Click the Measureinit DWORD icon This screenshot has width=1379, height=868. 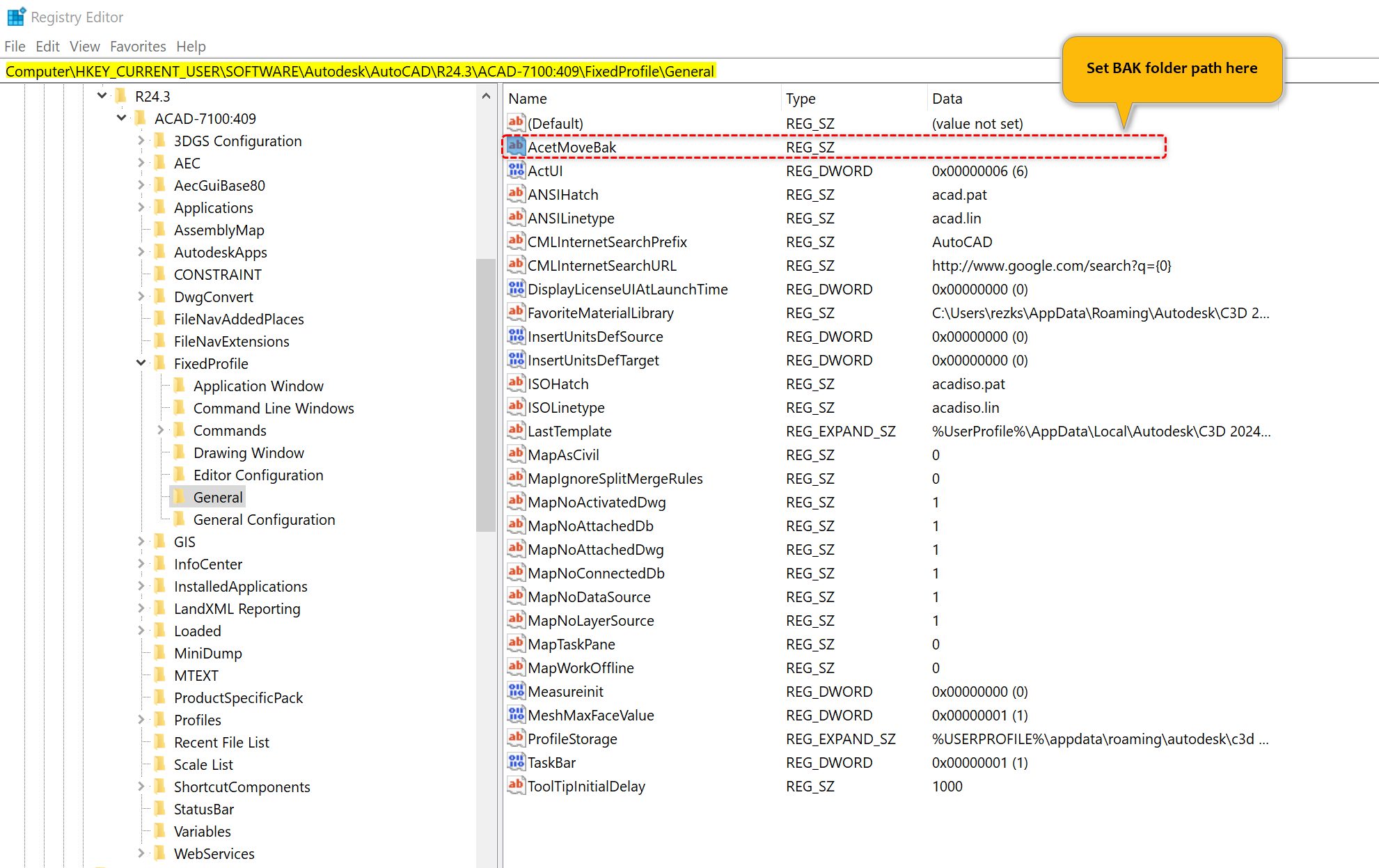point(516,691)
